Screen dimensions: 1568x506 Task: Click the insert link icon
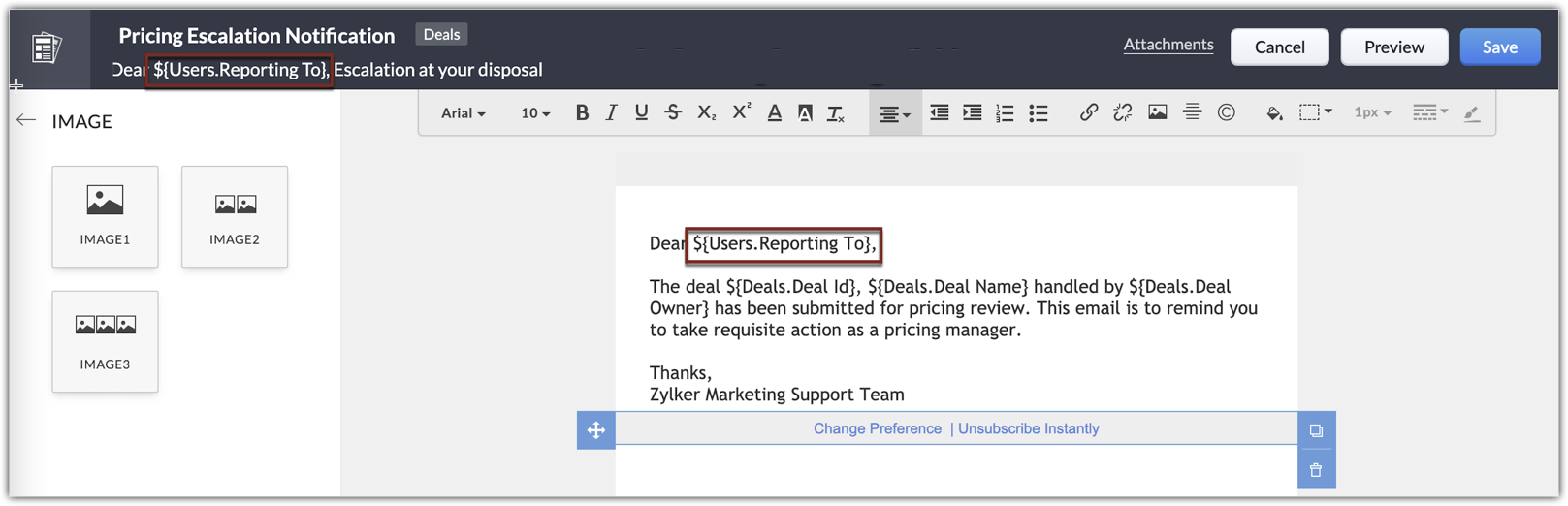[x=1089, y=112]
